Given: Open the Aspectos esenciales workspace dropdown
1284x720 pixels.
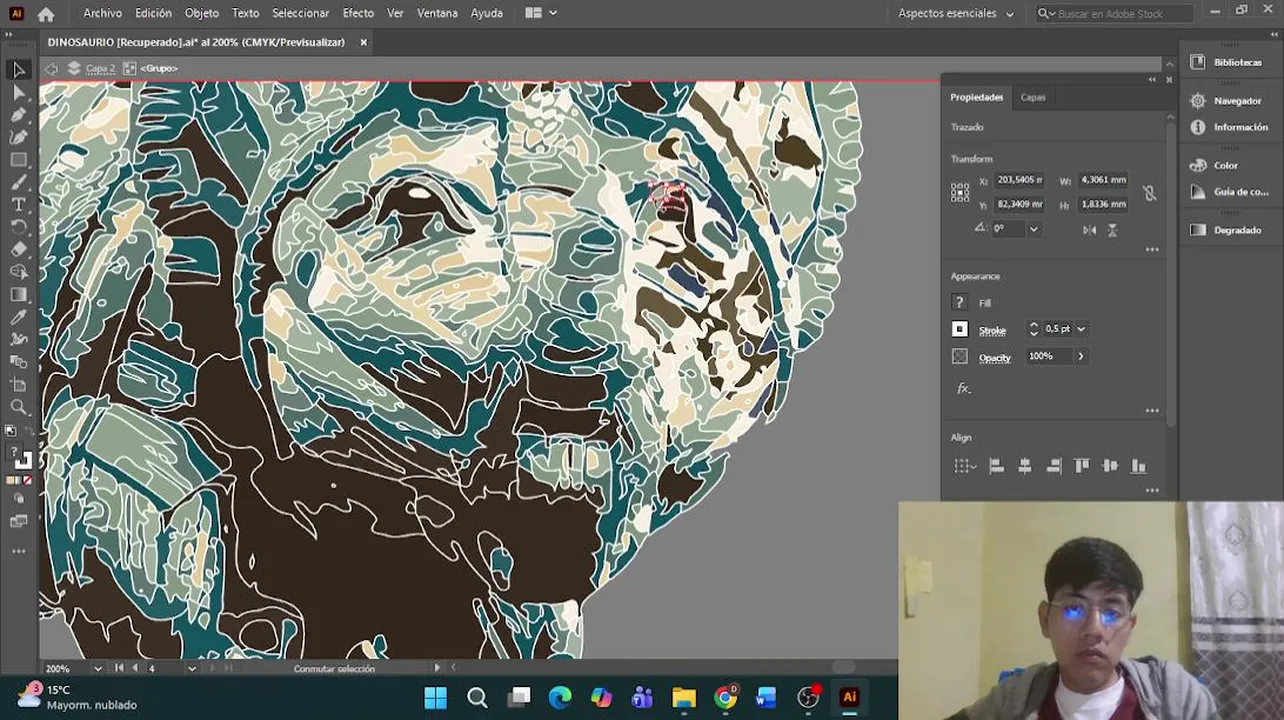Looking at the screenshot, I should pos(956,14).
